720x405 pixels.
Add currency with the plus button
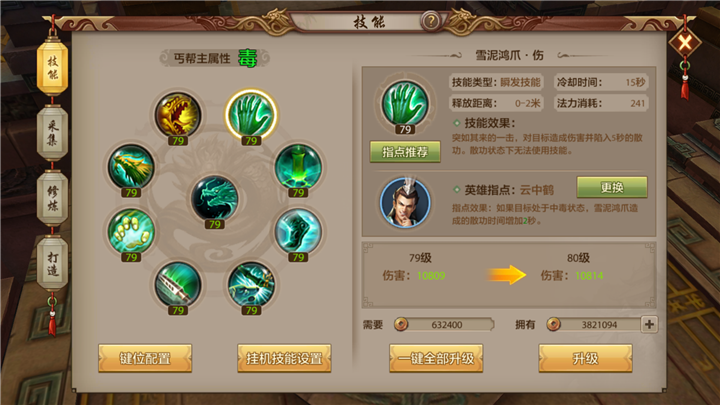coord(649,325)
